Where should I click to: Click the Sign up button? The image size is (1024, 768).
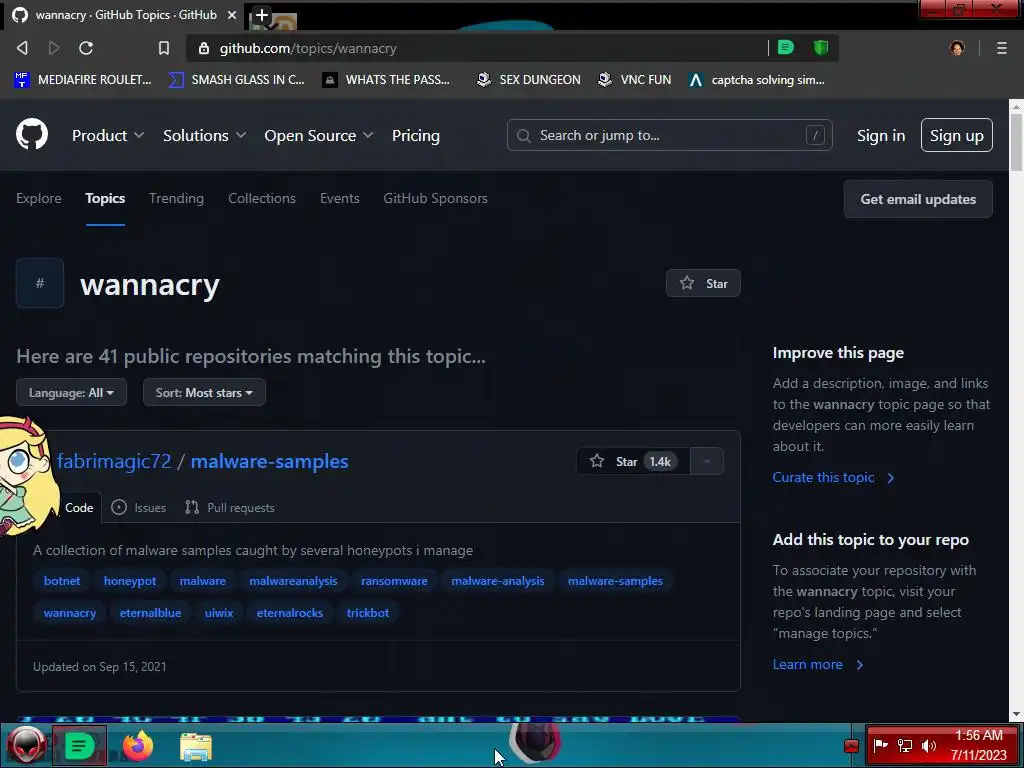pos(956,135)
